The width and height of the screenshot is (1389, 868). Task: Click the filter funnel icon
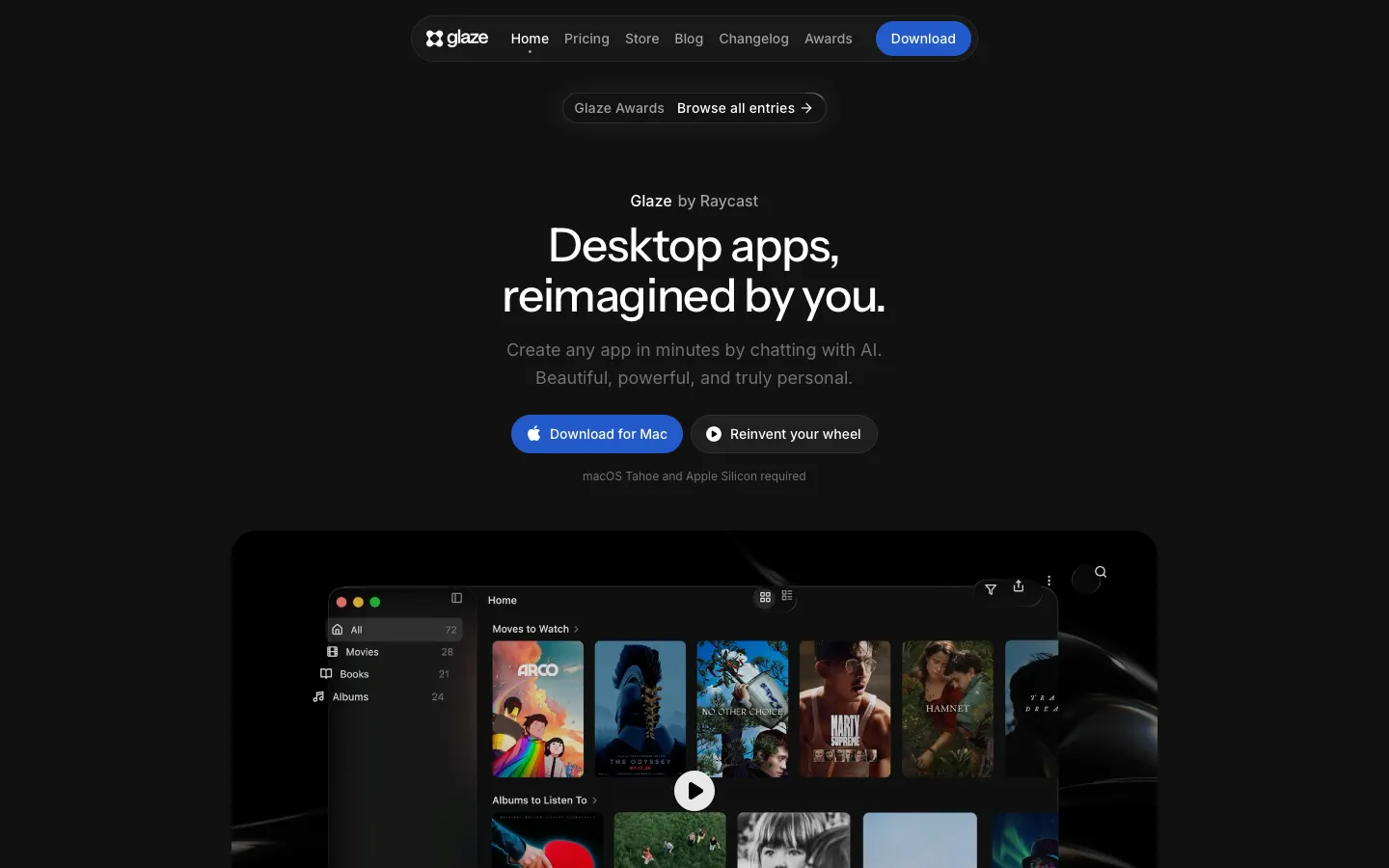991,589
